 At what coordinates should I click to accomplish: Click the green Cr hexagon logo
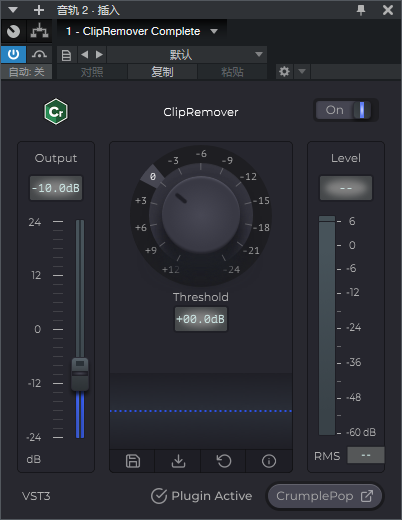coord(56,112)
